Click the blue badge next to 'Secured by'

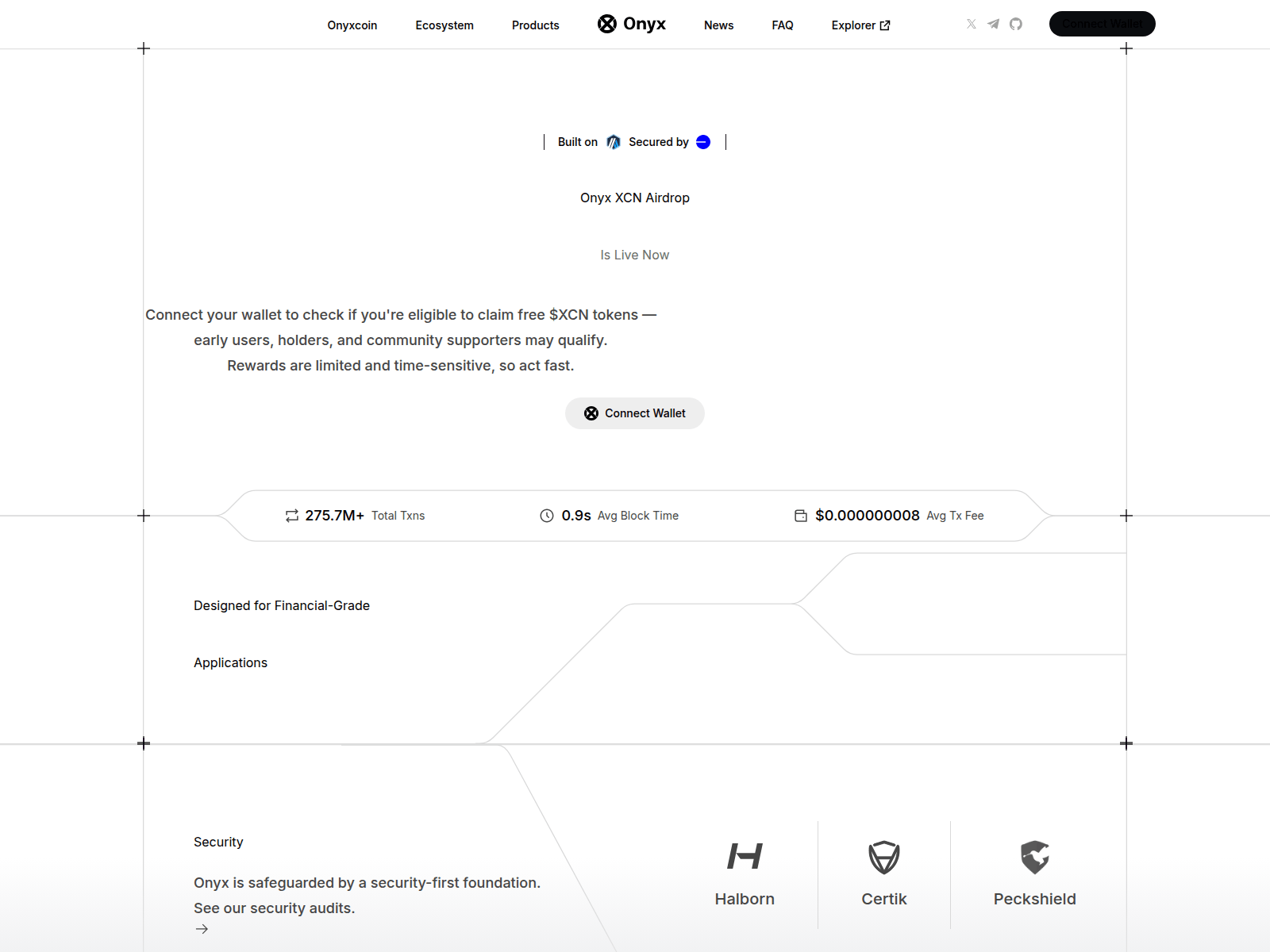coord(702,142)
